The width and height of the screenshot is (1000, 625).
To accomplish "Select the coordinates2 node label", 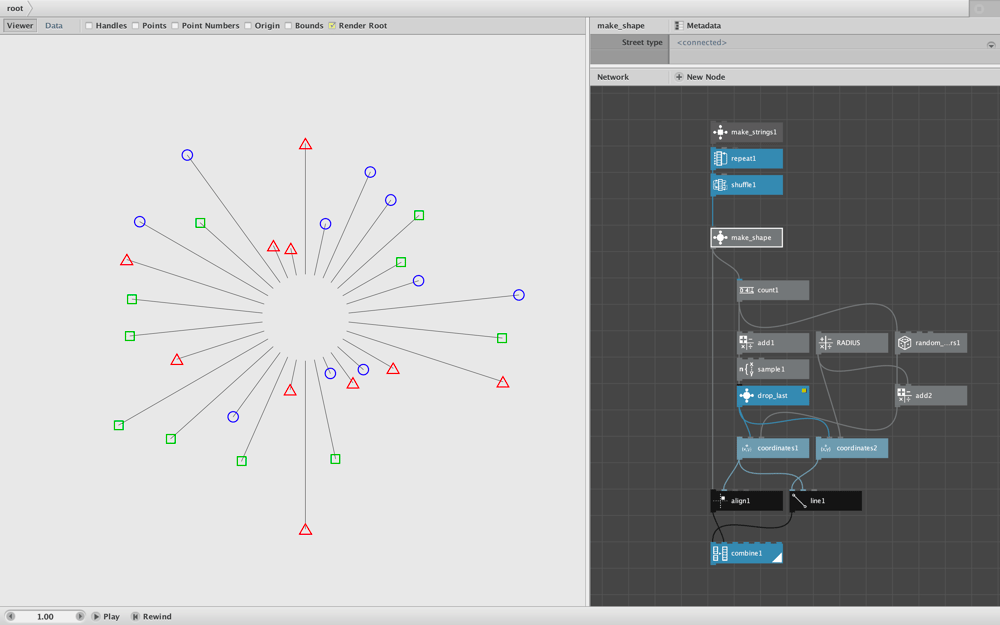I will tap(857, 448).
